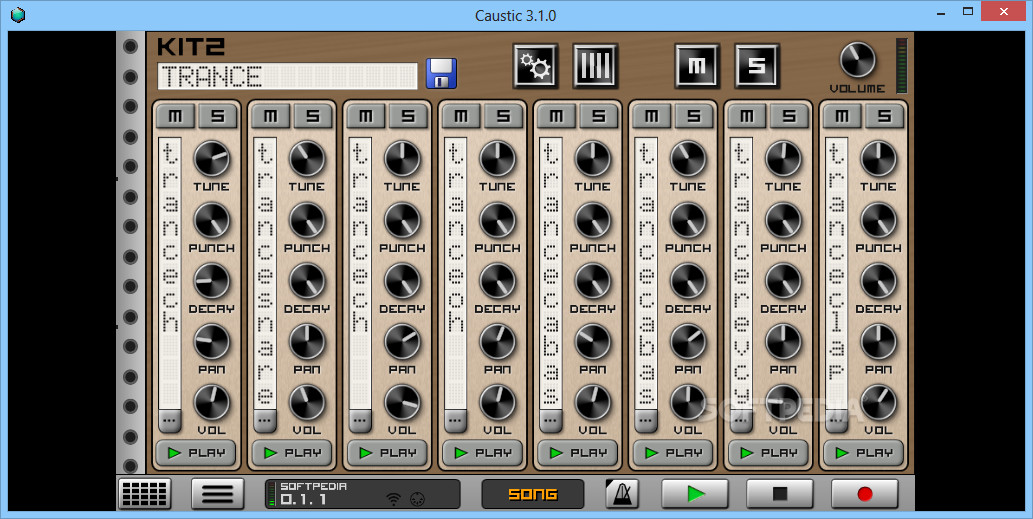Toggle the global mute M button
The height and width of the screenshot is (519, 1033).
697,66
